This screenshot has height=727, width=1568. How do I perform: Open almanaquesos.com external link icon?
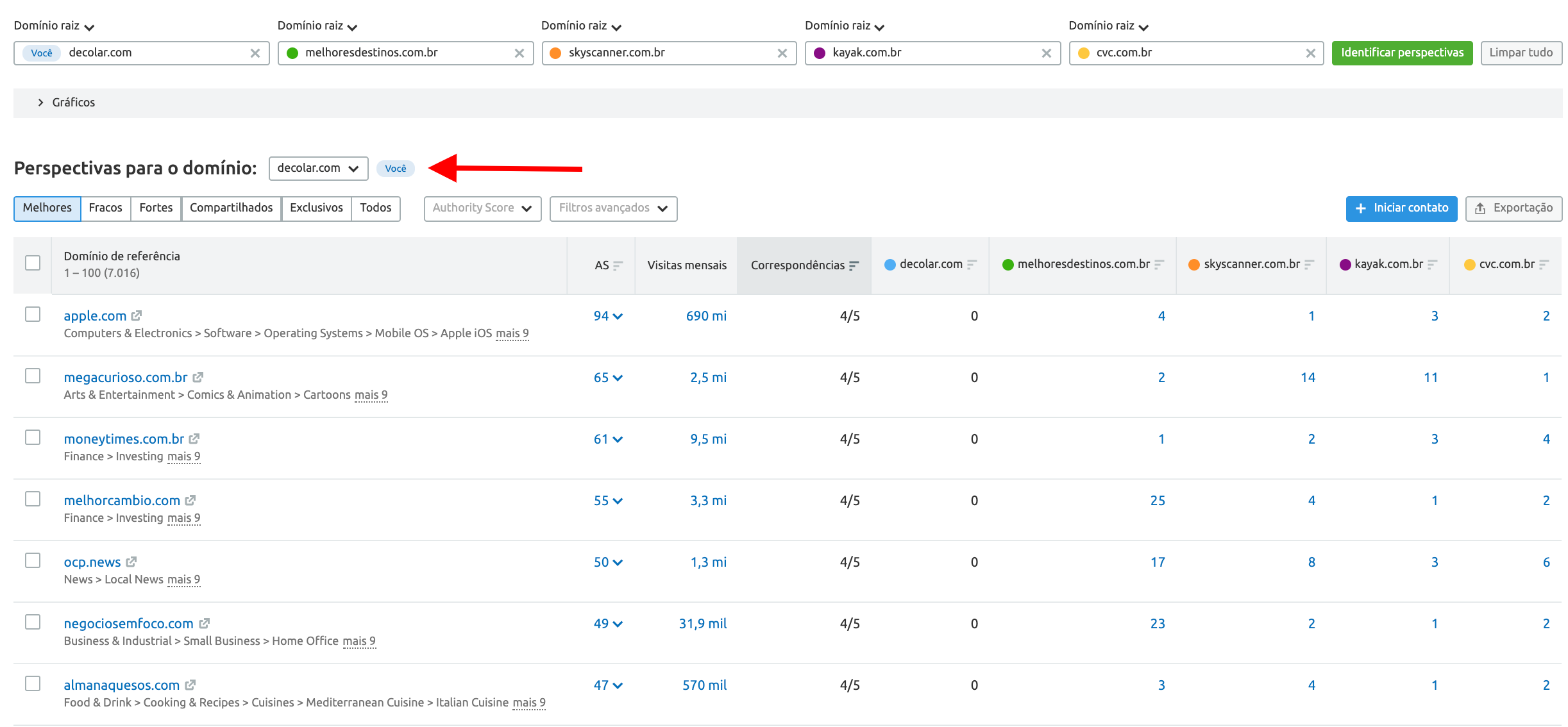click(190, 685)
